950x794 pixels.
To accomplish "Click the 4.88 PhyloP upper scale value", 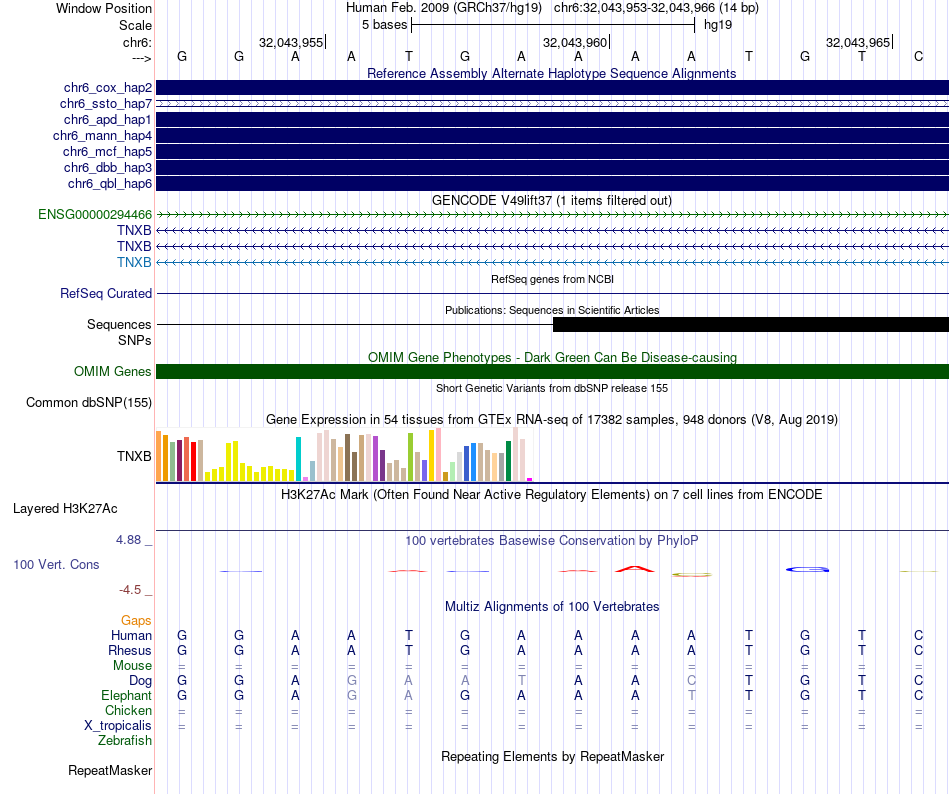I will tap(128, 540).
